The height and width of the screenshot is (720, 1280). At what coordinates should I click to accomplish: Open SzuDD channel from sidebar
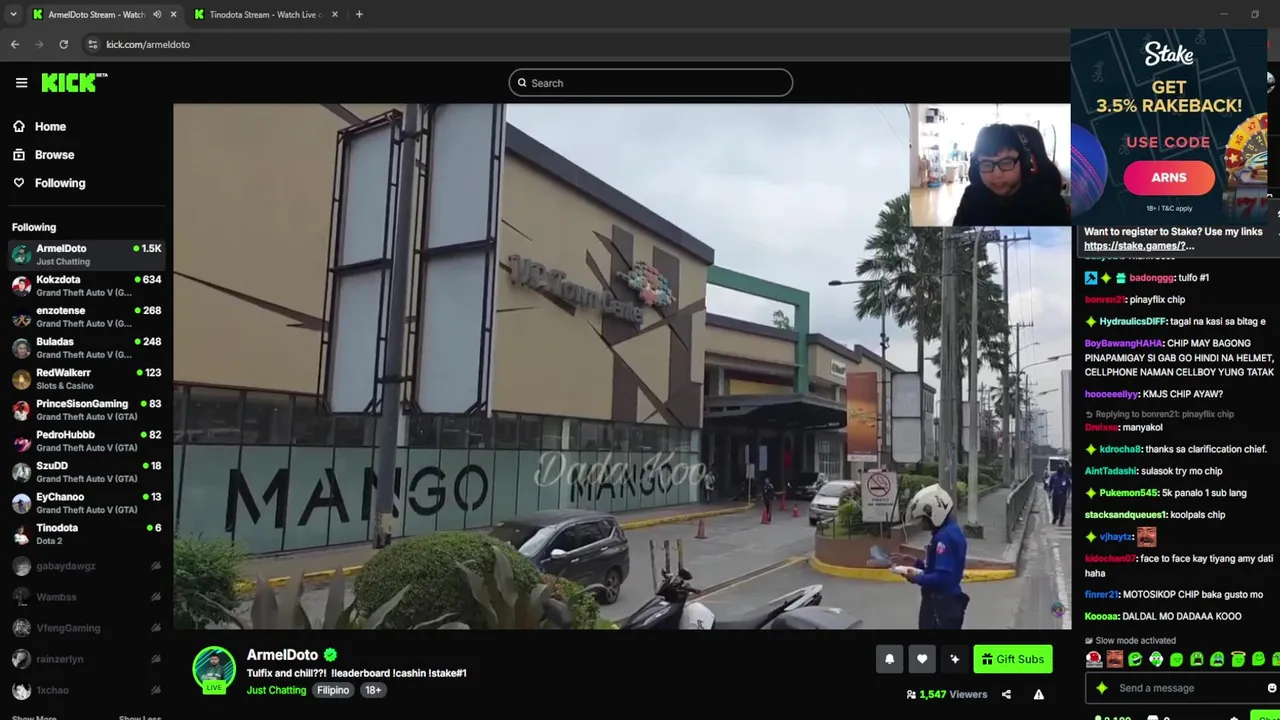(x=86, y=471)
